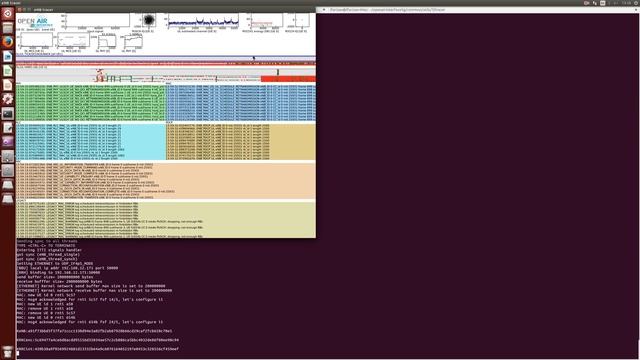Click the small rightmost IQ plot in top row

coord(302,20)
